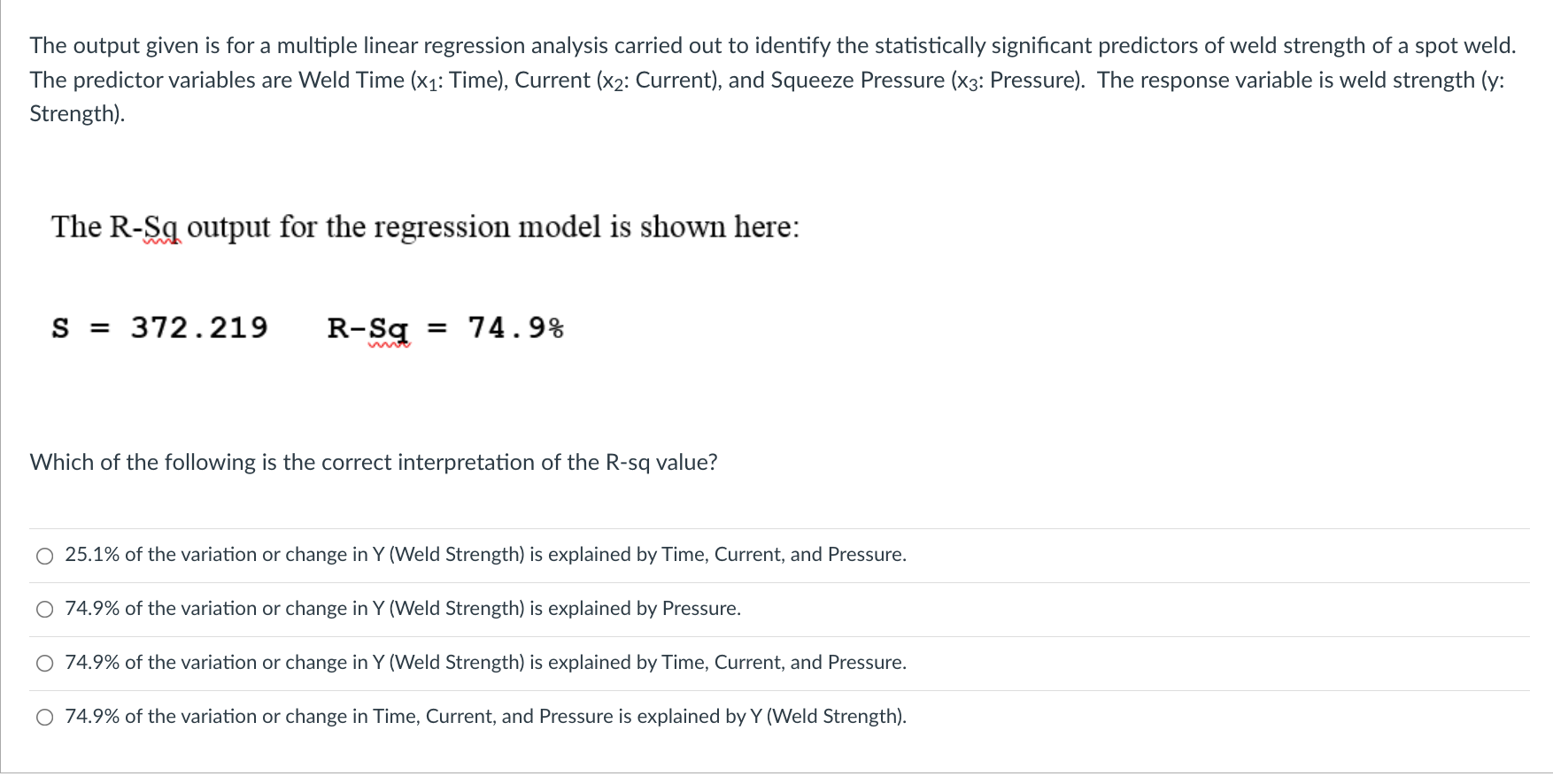
Task: Pick radio: predictors explained by Y (Weld Strength)
Action: coord(44,719)
